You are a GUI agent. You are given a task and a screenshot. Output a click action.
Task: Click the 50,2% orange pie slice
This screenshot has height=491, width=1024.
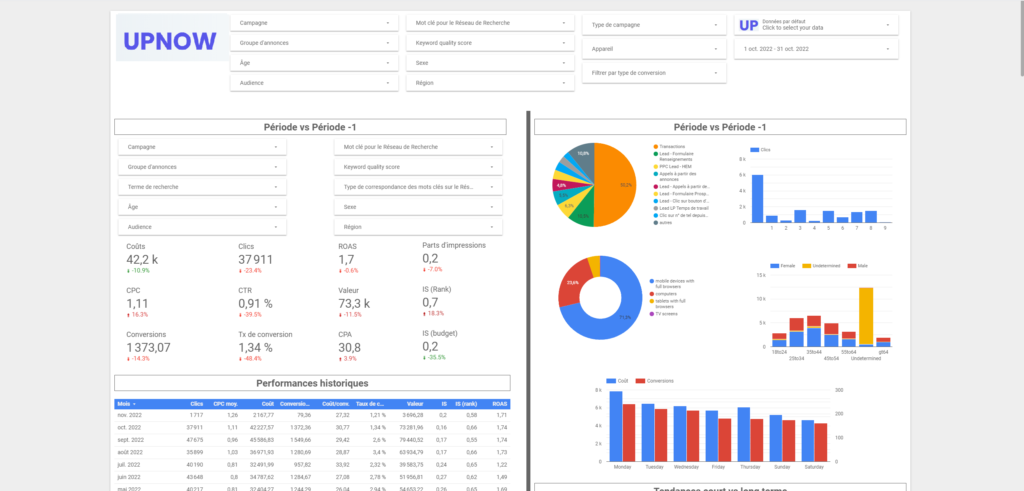click(617, 185)
